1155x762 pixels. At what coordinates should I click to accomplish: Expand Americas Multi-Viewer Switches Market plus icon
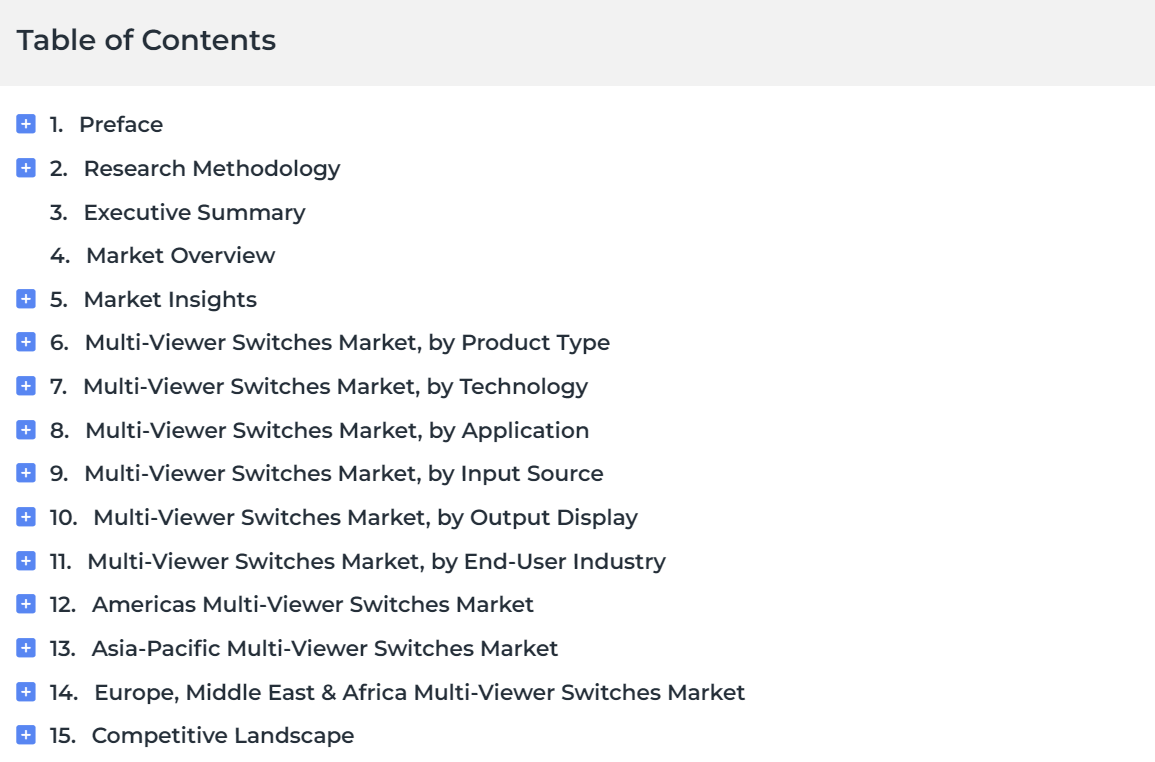pyautogui.click(x=26, y=604)
